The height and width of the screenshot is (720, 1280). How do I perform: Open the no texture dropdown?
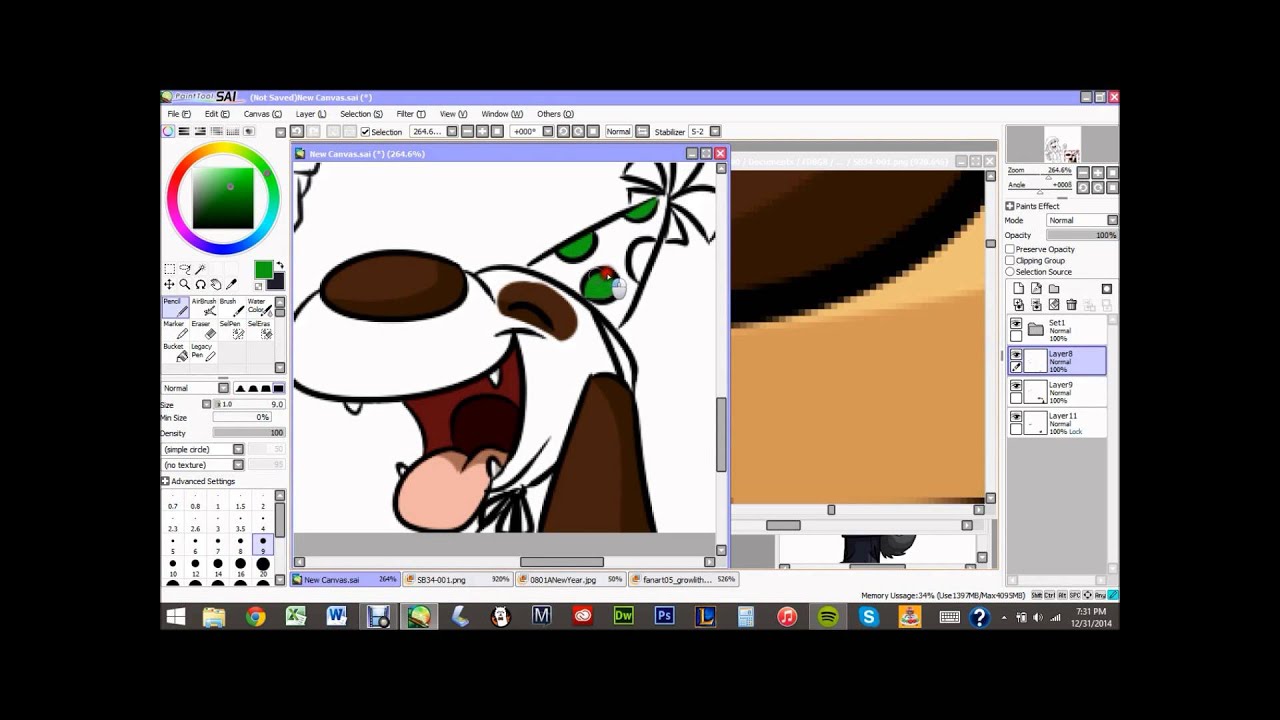click(x=238, y=465)
